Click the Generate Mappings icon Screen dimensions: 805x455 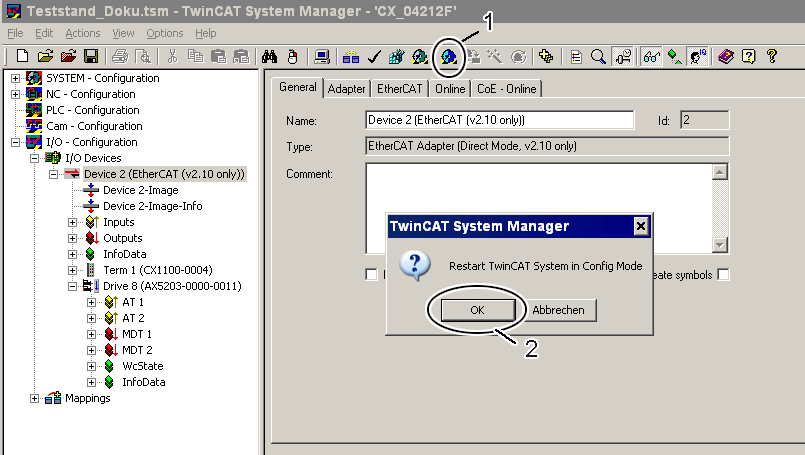tap(351, 56)
